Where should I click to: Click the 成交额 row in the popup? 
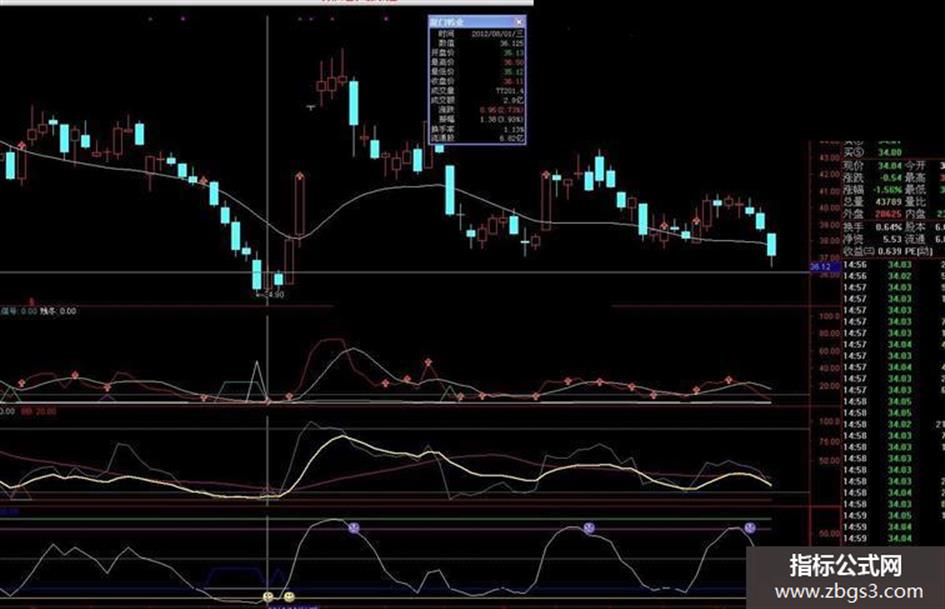tap(477, 101)
